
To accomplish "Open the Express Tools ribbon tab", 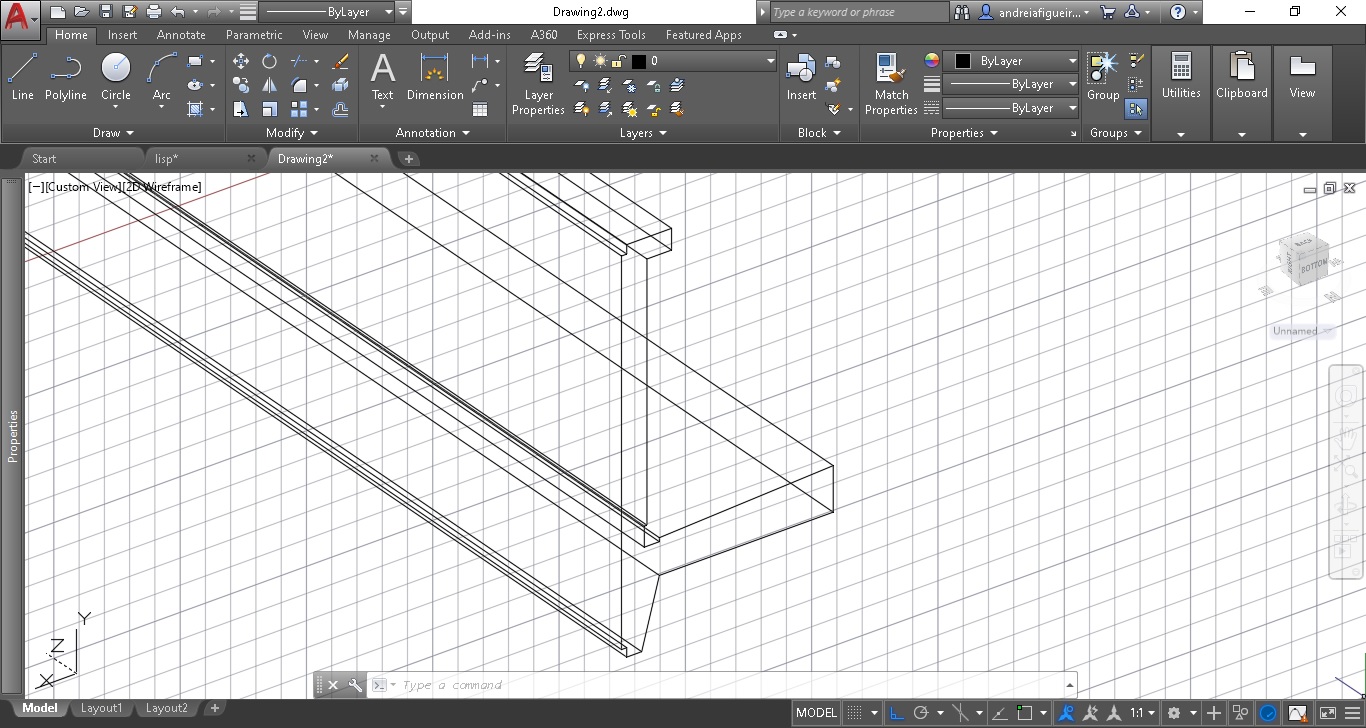I will coord(611,35).
